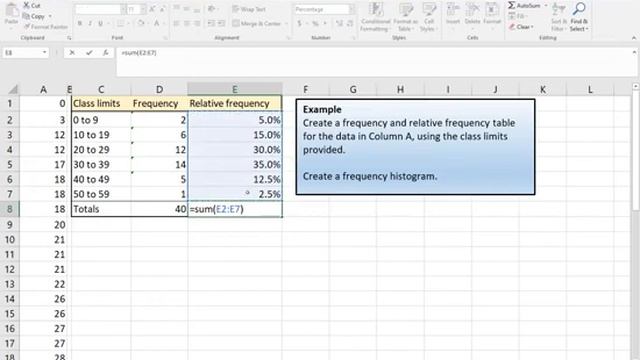Open the Clipboard dialog launcher
This screenshot has height=360, width=640.
pos(69,38)
